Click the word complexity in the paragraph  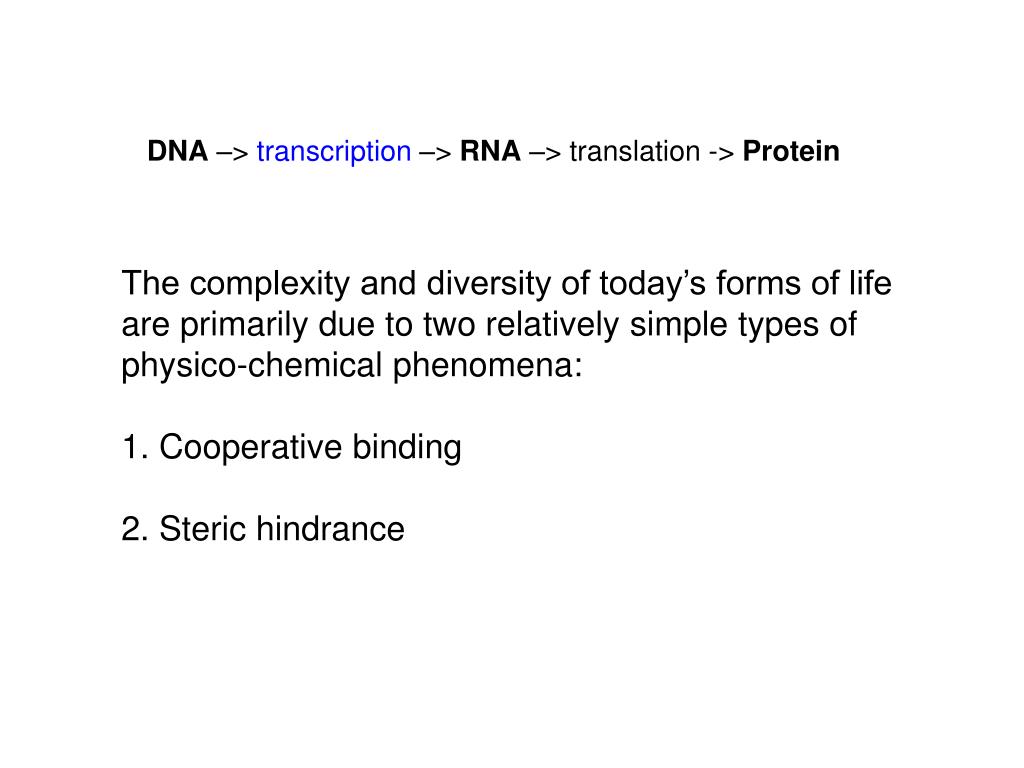pos(270,285)
